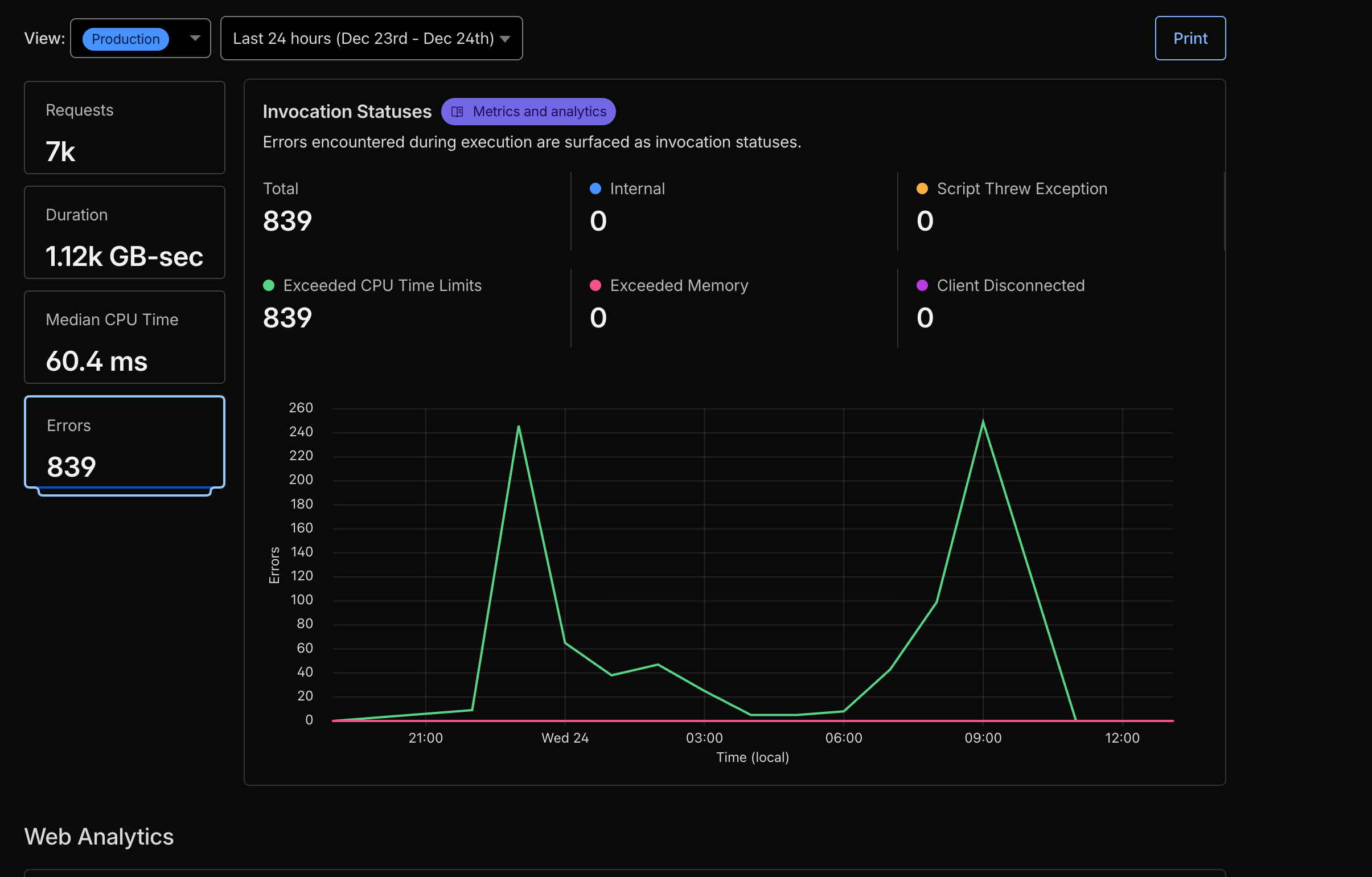Select the Errors metric card
The image size is (1372, 877).
click(124, 442)
